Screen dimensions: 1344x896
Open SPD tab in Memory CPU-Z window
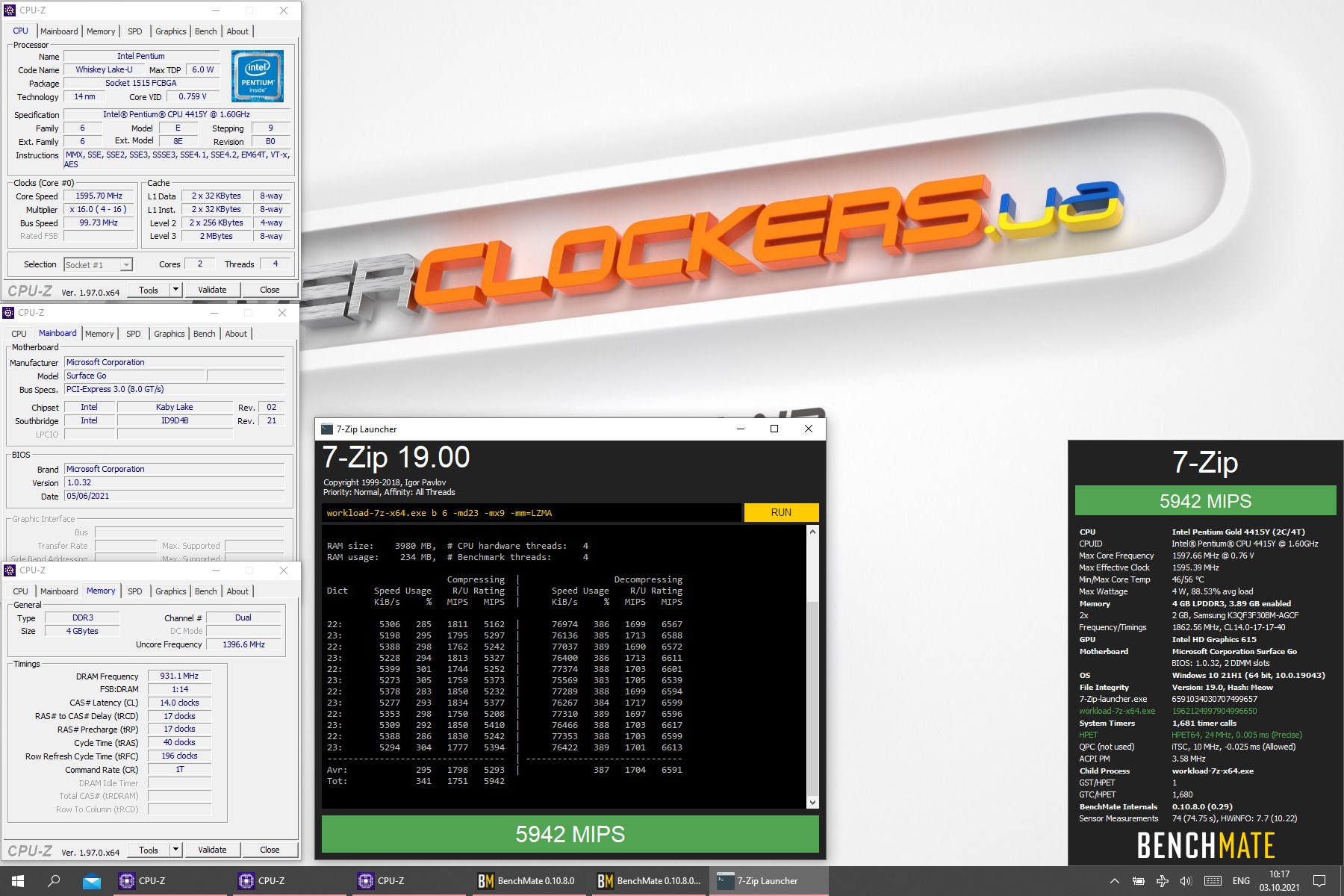[134, 591]
